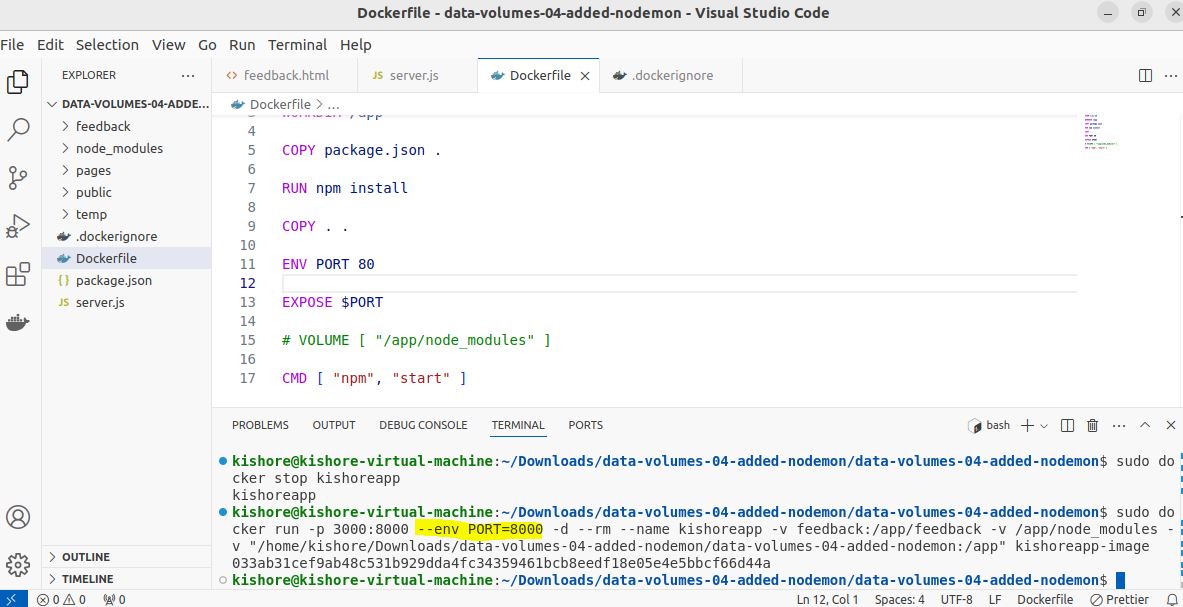Expand the feedback folder

tap(103, 126)
